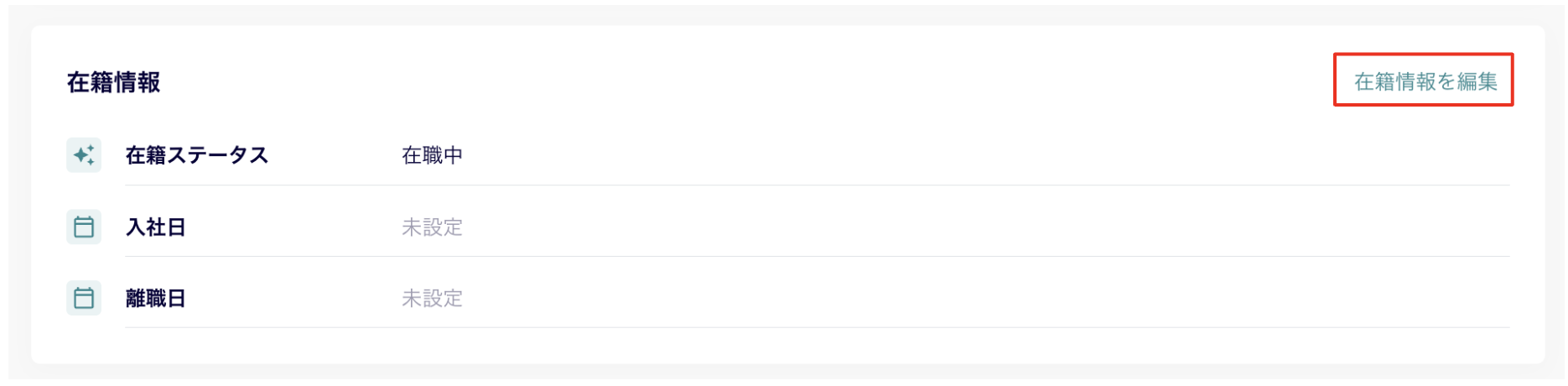
Task: Click the divider line below 入社日 row
Action: 817,256
